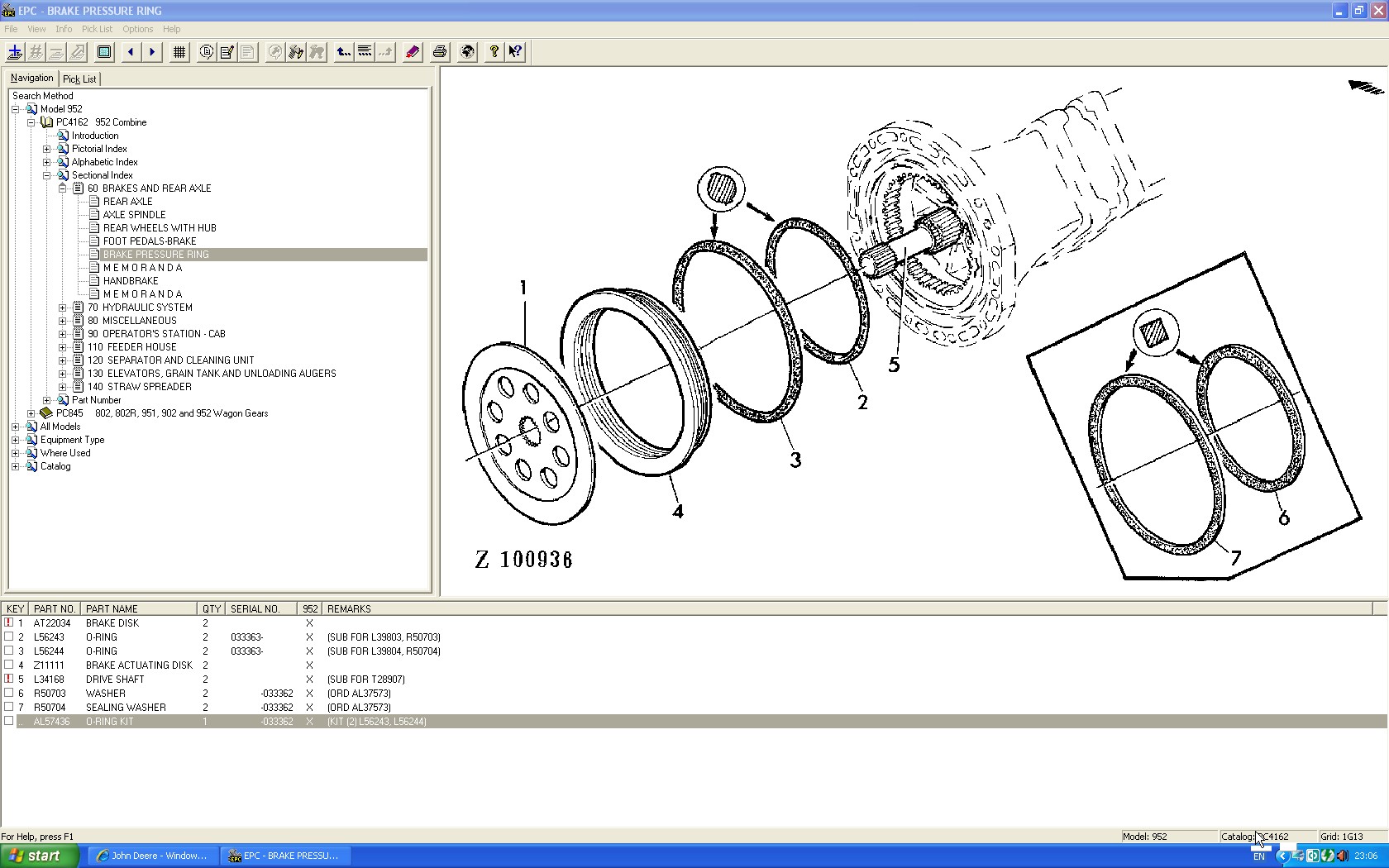Screen dimensions: 1389x868
Task: Collapse the Model 952 tree node
Action: tap(16, 109)
